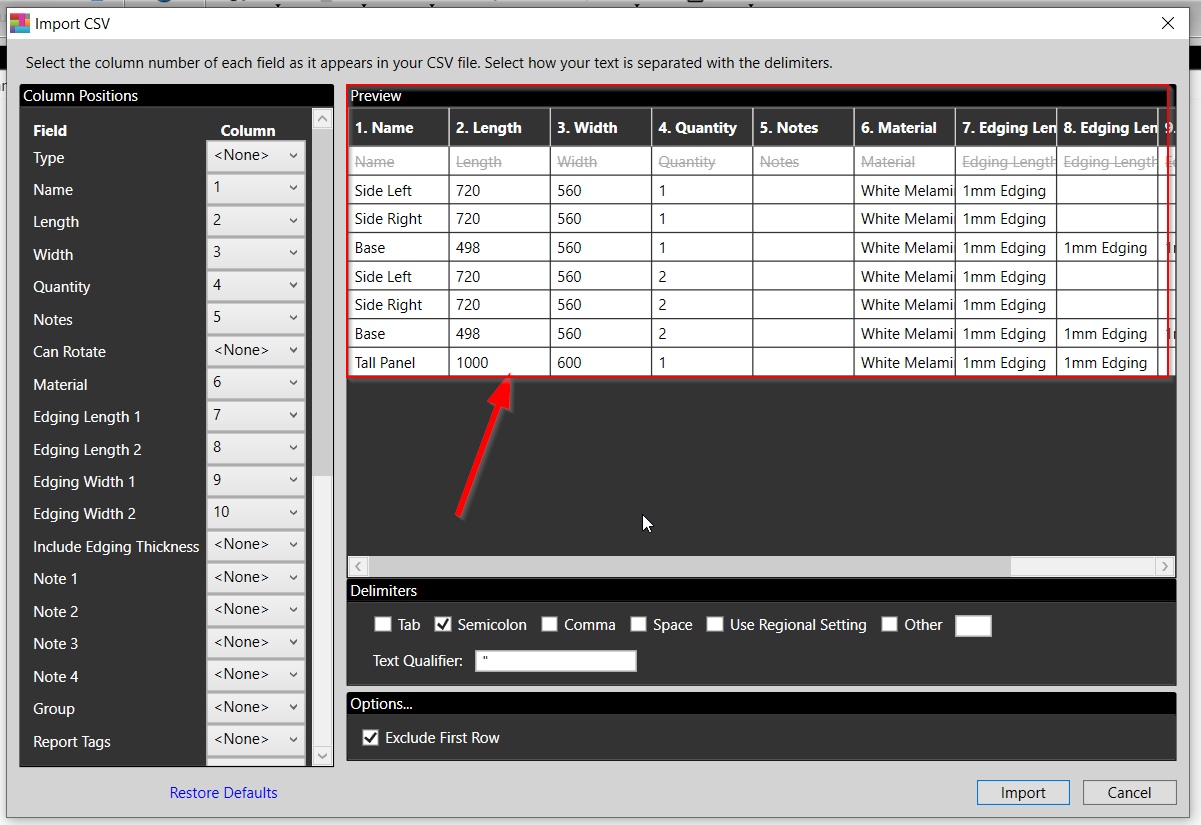Enable the Comma delimiter checkbox
This screenshot has height=825, width=1201.
550,625
